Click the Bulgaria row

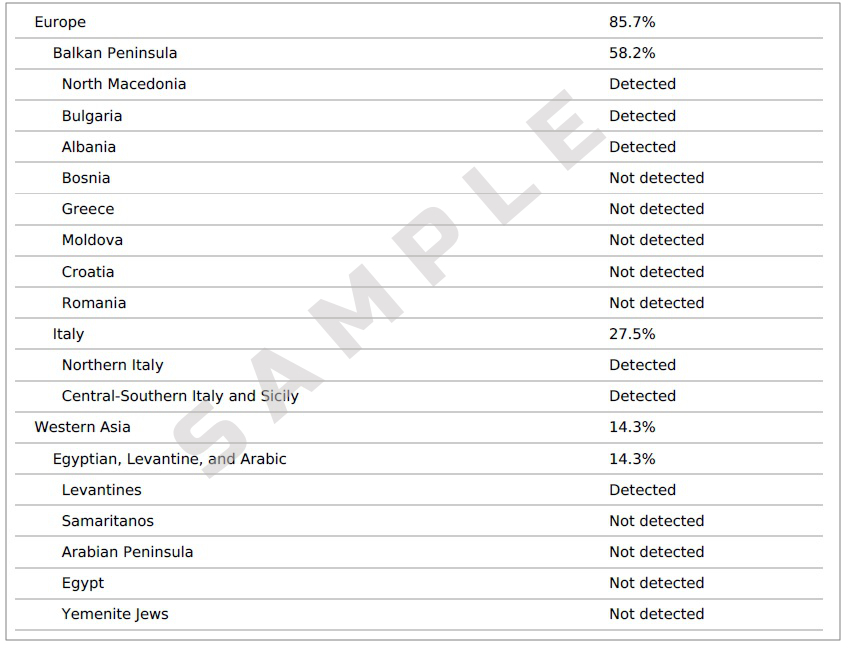[x=418, y=116]
